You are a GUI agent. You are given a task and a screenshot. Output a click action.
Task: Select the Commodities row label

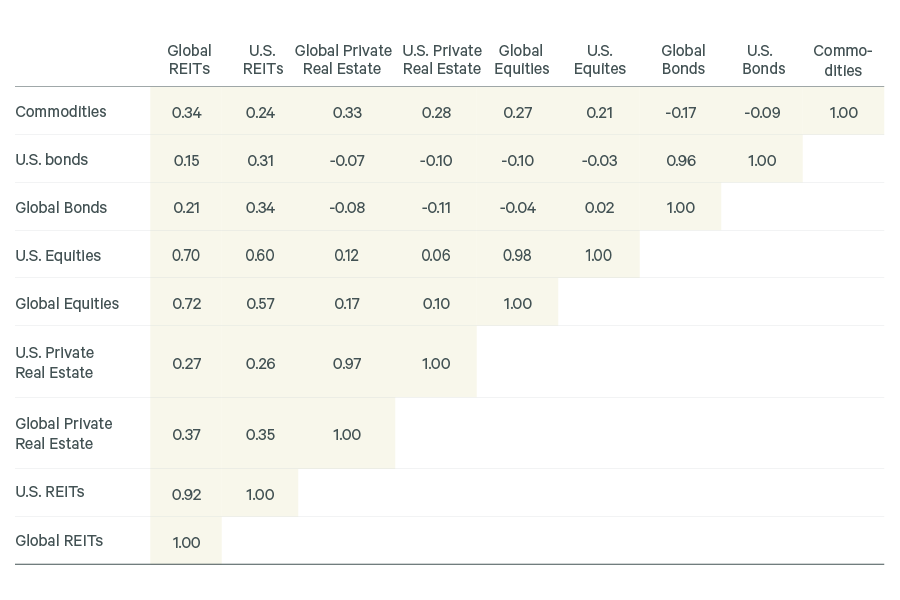[x=61, y=112]
